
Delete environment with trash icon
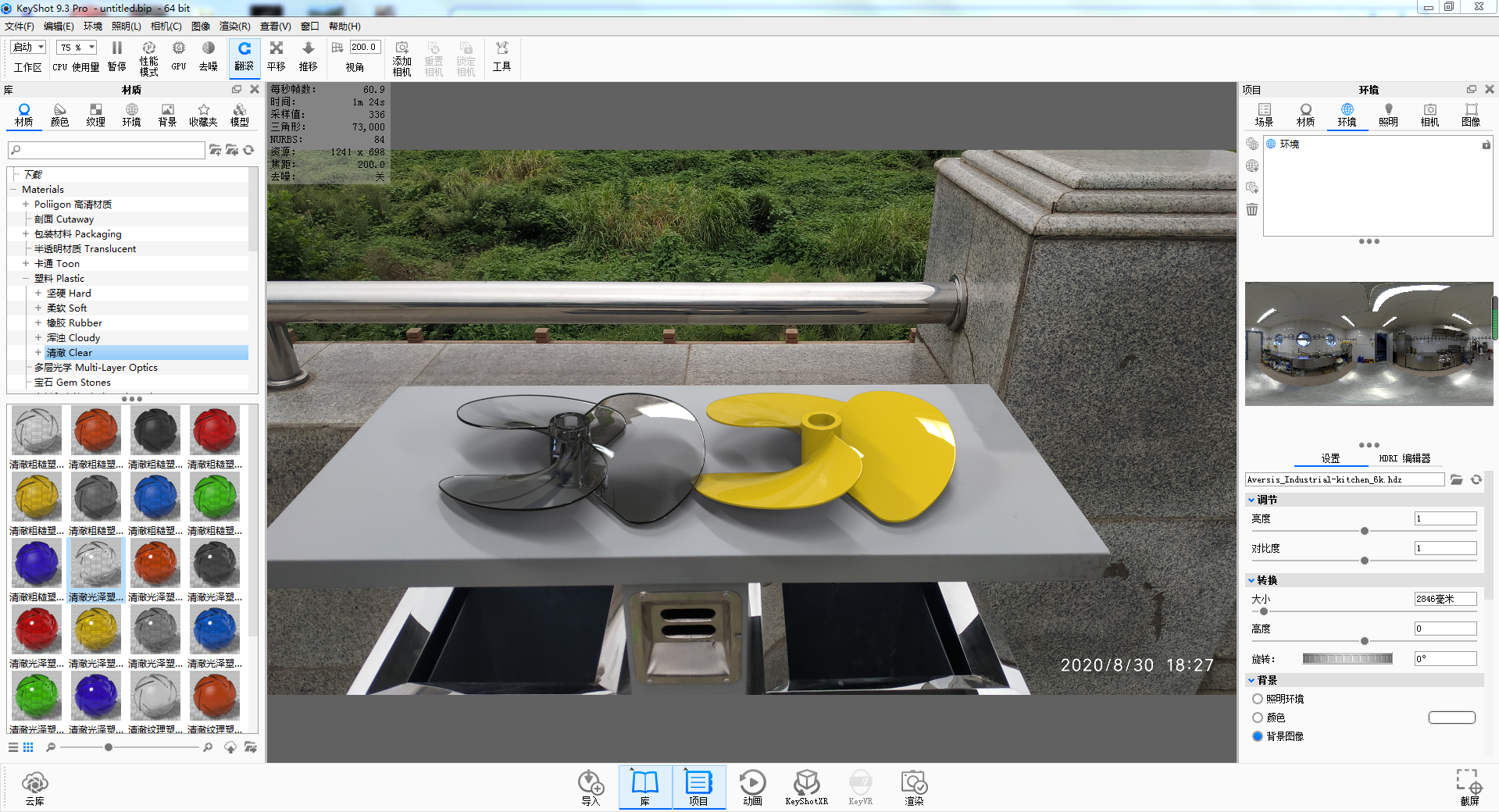point(1252,209)
